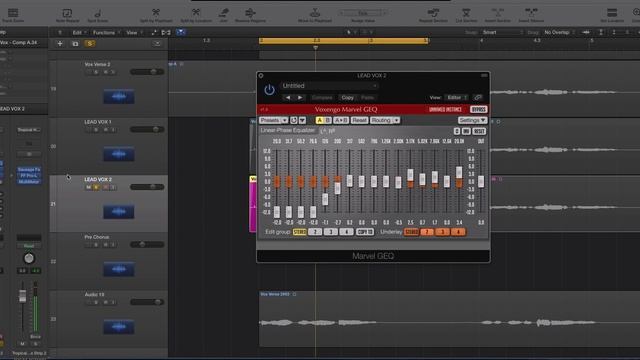Open the Routing dropdown in Marvel GEQ
Viewport: 640px width, 360px height.
point(385,120)
